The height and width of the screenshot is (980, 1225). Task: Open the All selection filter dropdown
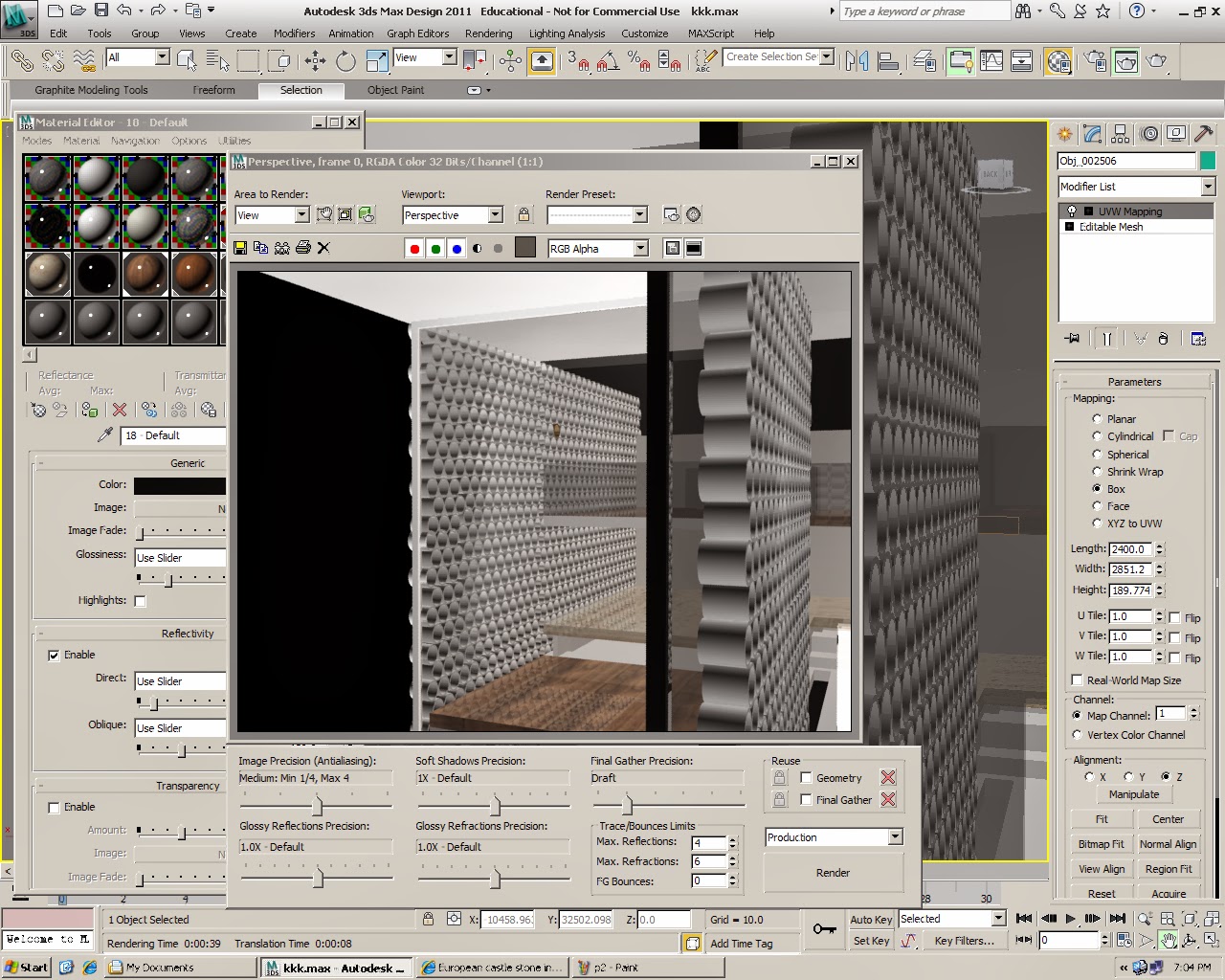click(x=162, y=57)
